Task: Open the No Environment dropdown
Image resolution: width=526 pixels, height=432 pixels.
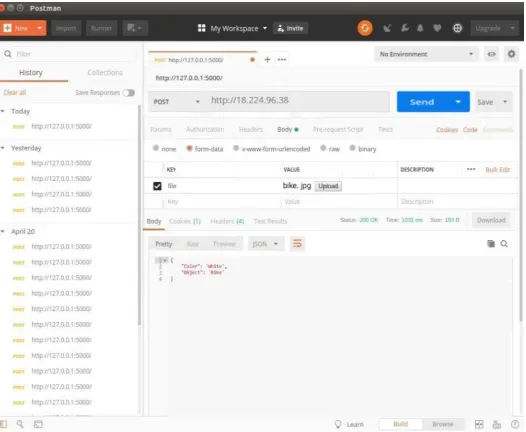Action: coord(426,54)
